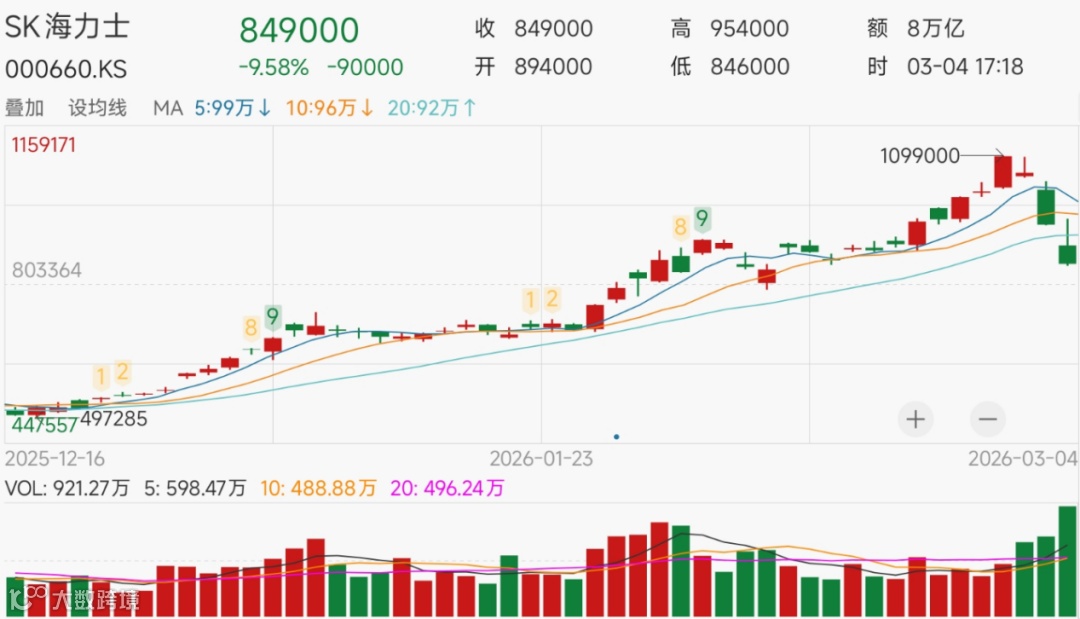
Task: Click the 2026-03-04 end date label
Action: point(1023,459)
